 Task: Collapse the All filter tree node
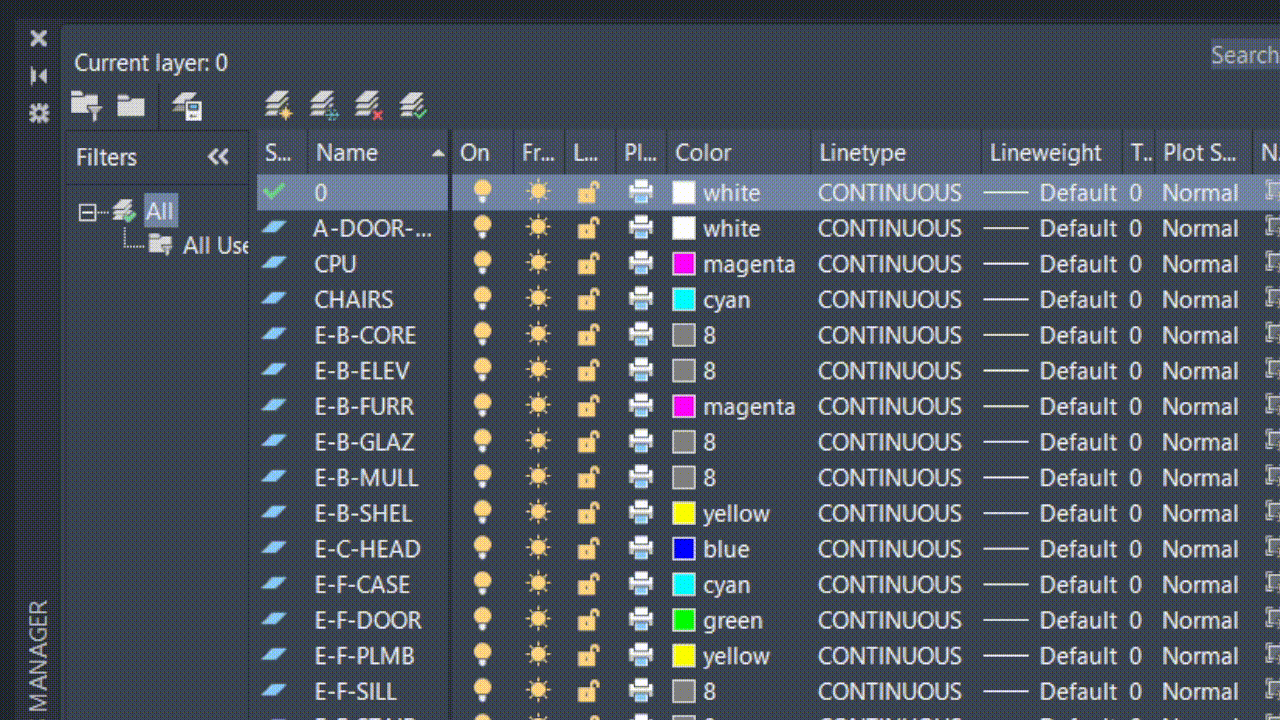[x=87, y=212]
